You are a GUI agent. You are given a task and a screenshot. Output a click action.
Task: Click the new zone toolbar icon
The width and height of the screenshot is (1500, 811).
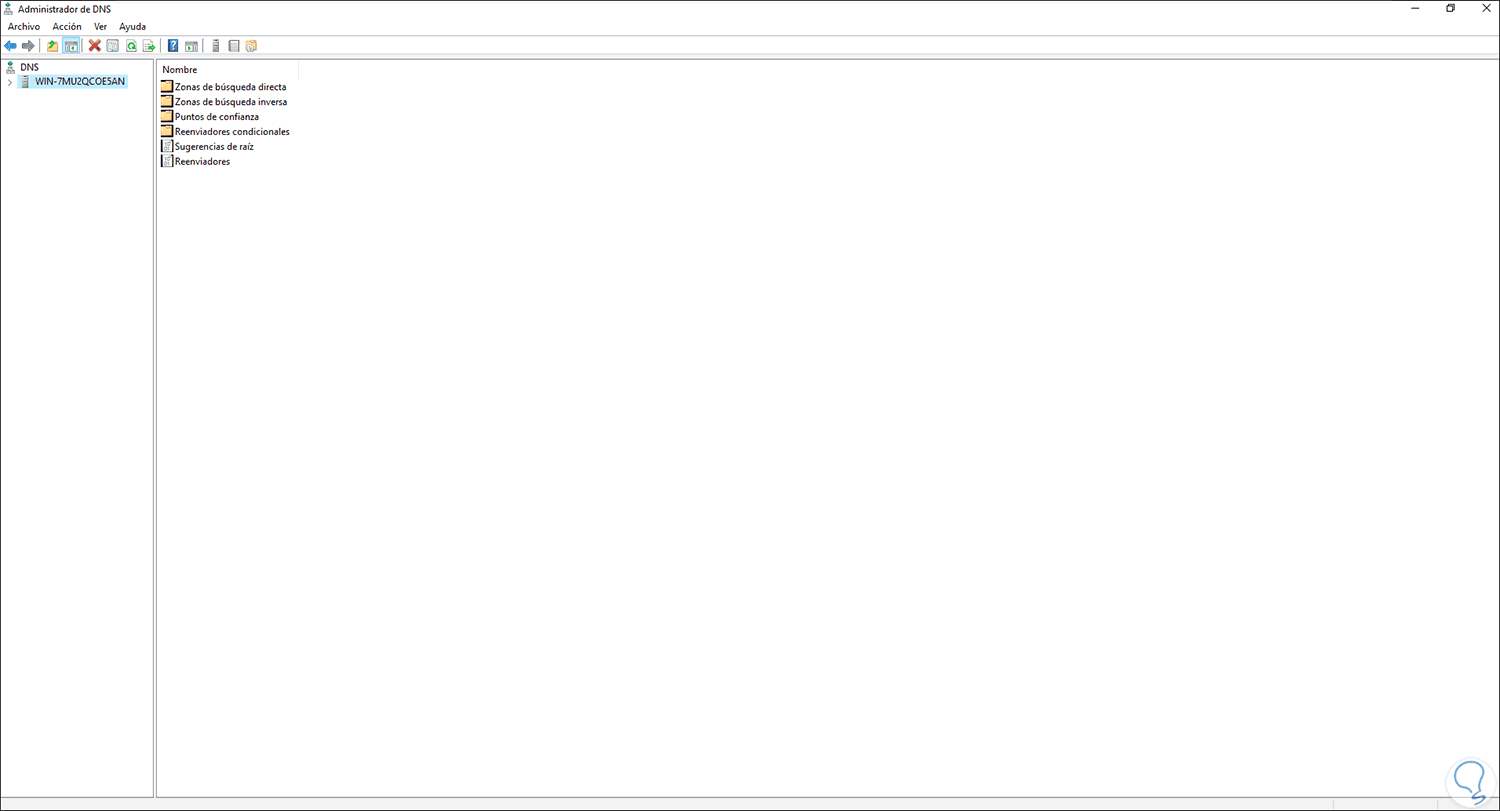[x=233, y=46]
